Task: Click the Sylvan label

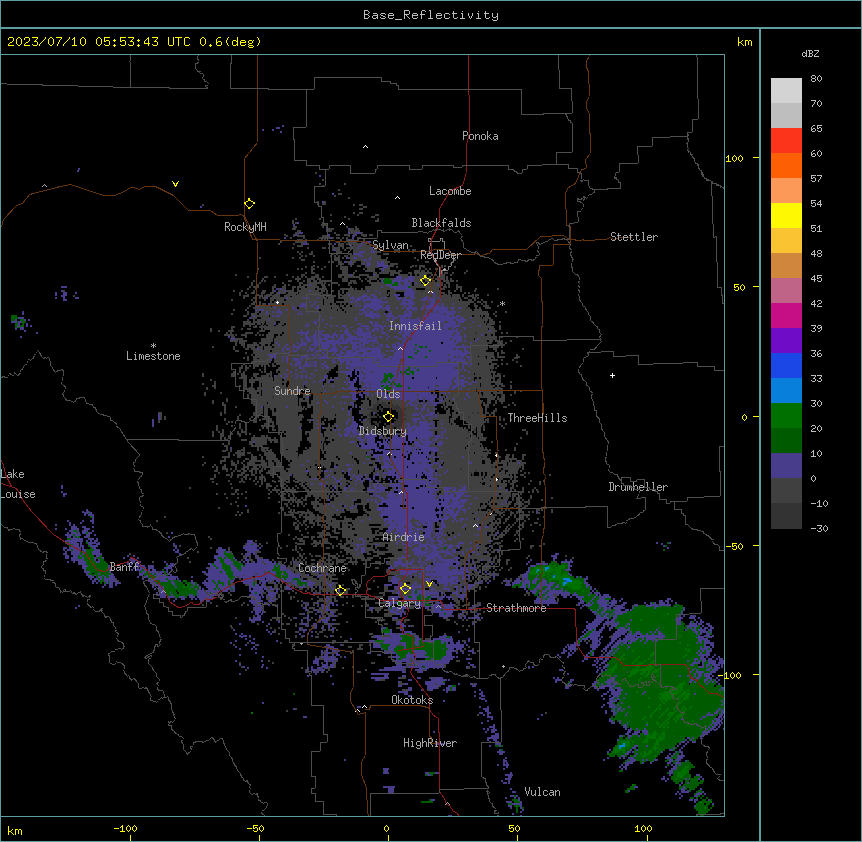Action: [x=390, y=245]
